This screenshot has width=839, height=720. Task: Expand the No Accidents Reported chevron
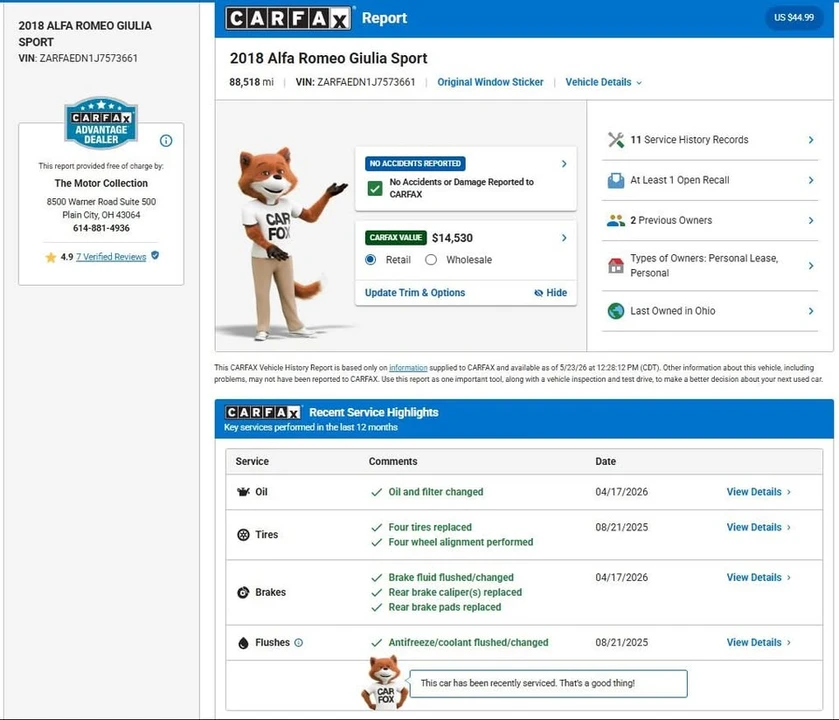[564, 164]
